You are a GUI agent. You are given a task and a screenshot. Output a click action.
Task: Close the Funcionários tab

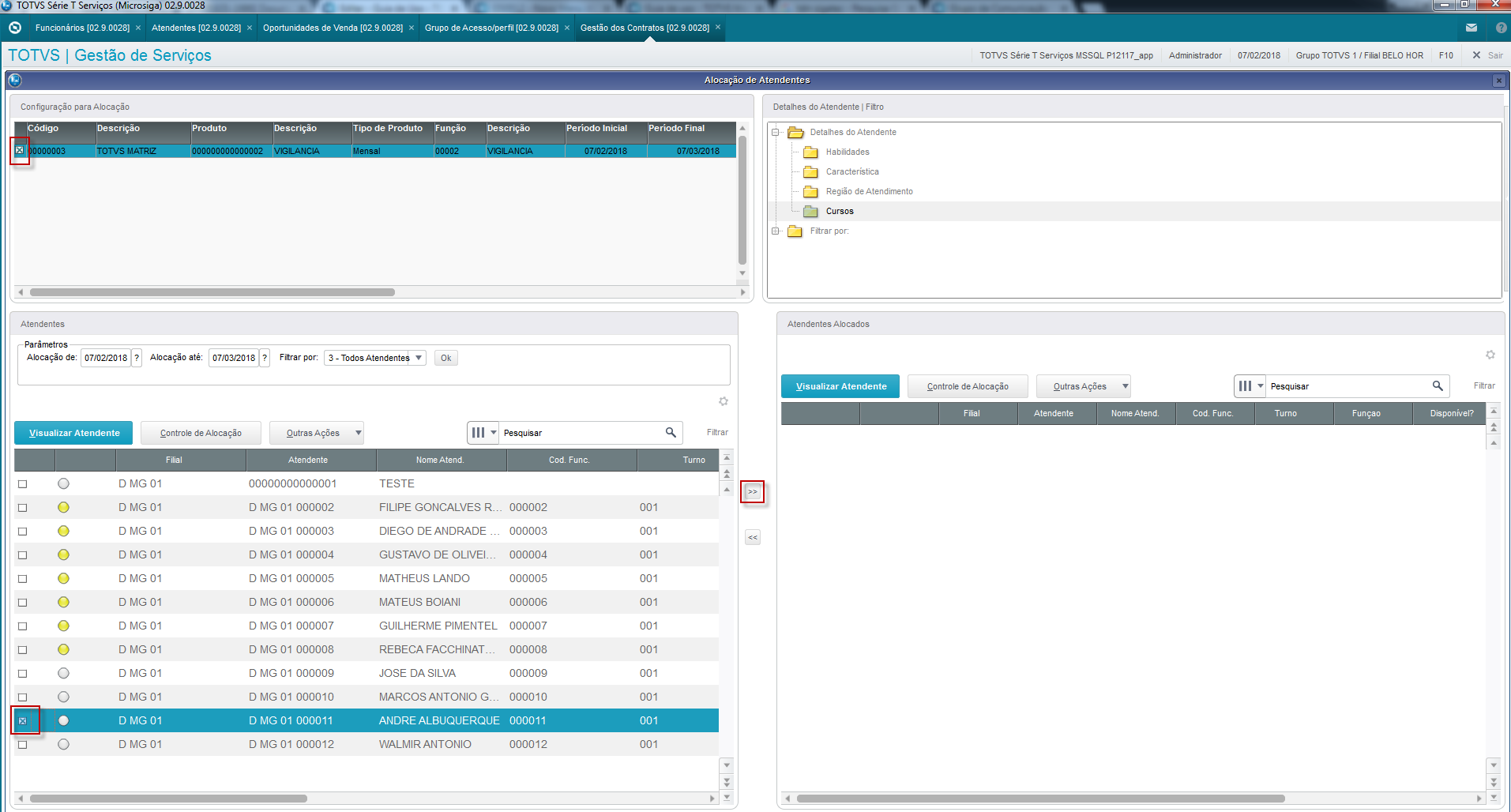click(138, 28)
